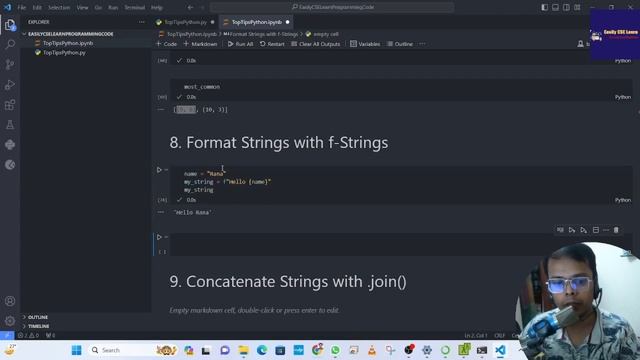Open the Variables panel
This screenshot has height=360, width=640.
click(x=365, y=44)
